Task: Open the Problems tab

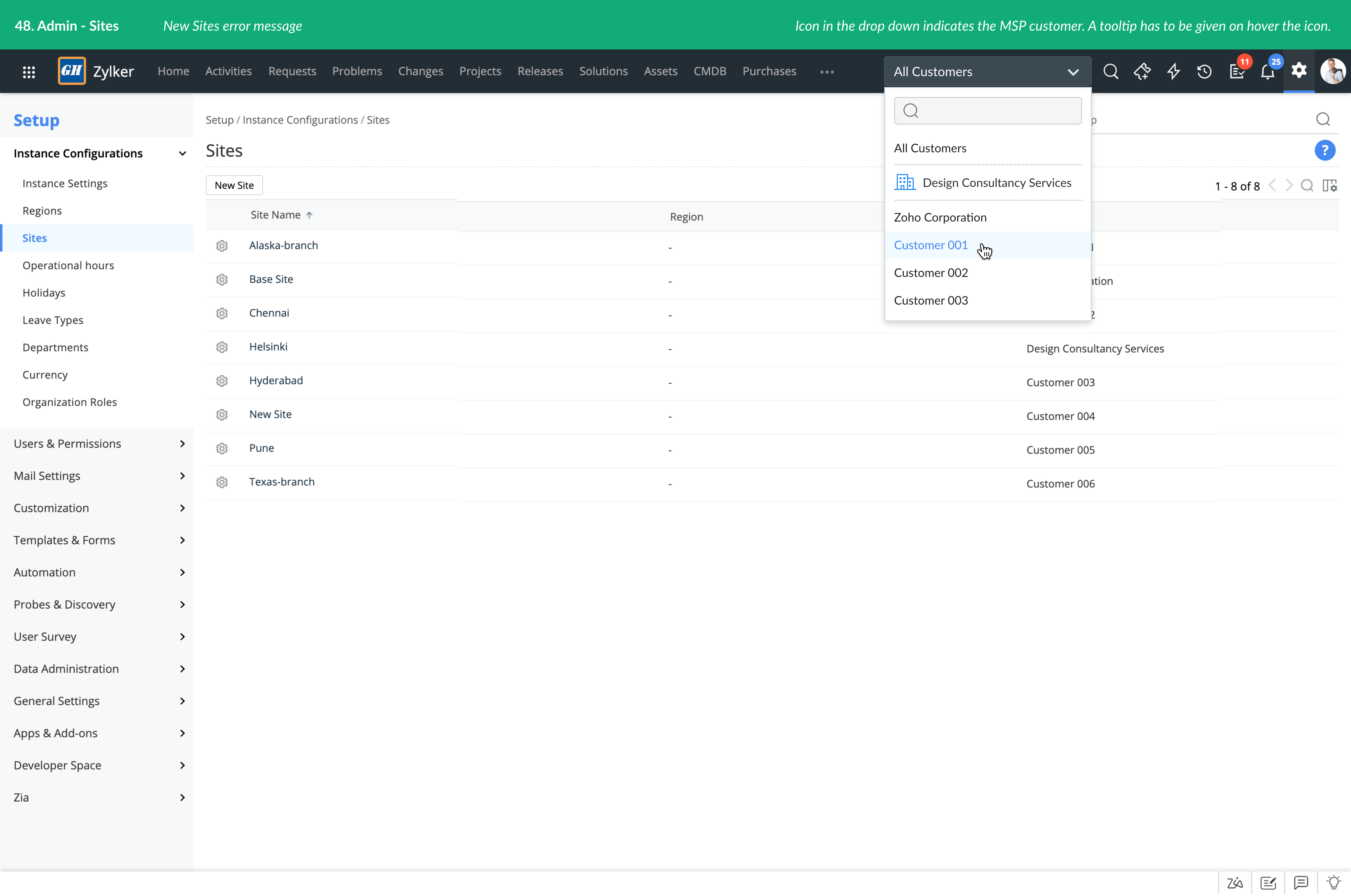Action: [x=357, y=71]
